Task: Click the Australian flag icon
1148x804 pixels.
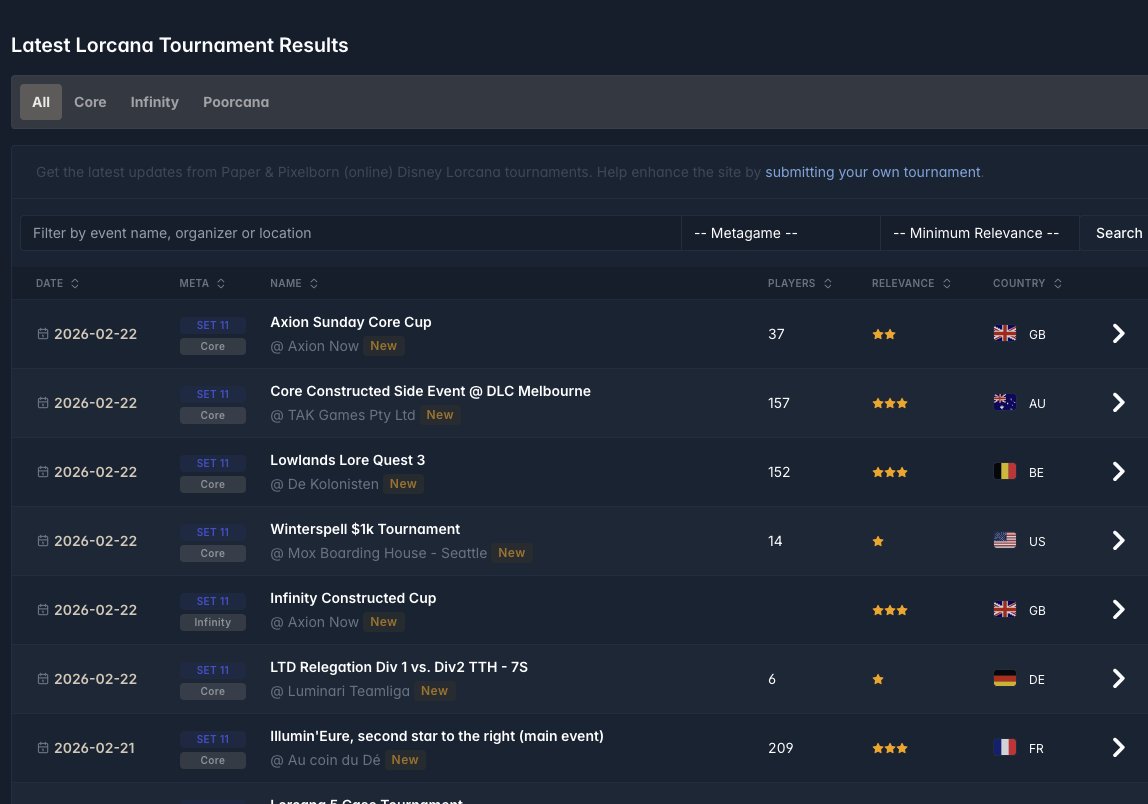Action: coord(1004,402)
